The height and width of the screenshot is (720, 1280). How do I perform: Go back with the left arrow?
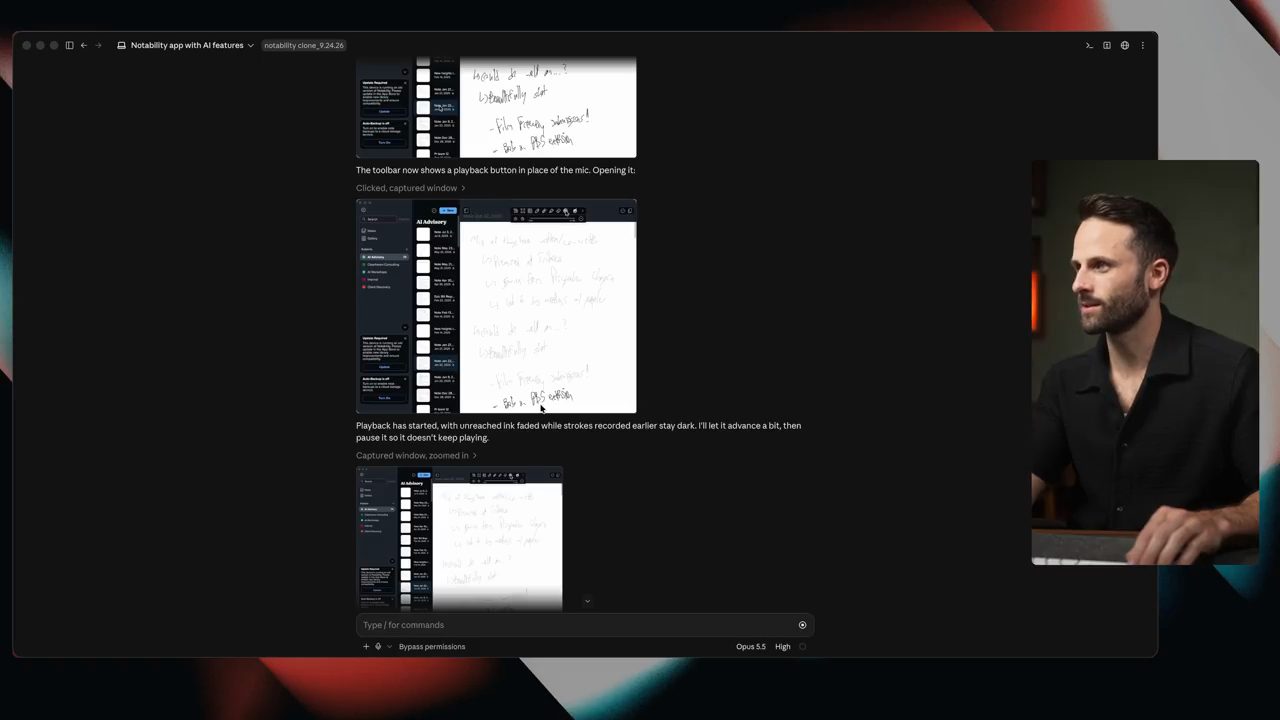pyautogui.click(x=84, y=45)
